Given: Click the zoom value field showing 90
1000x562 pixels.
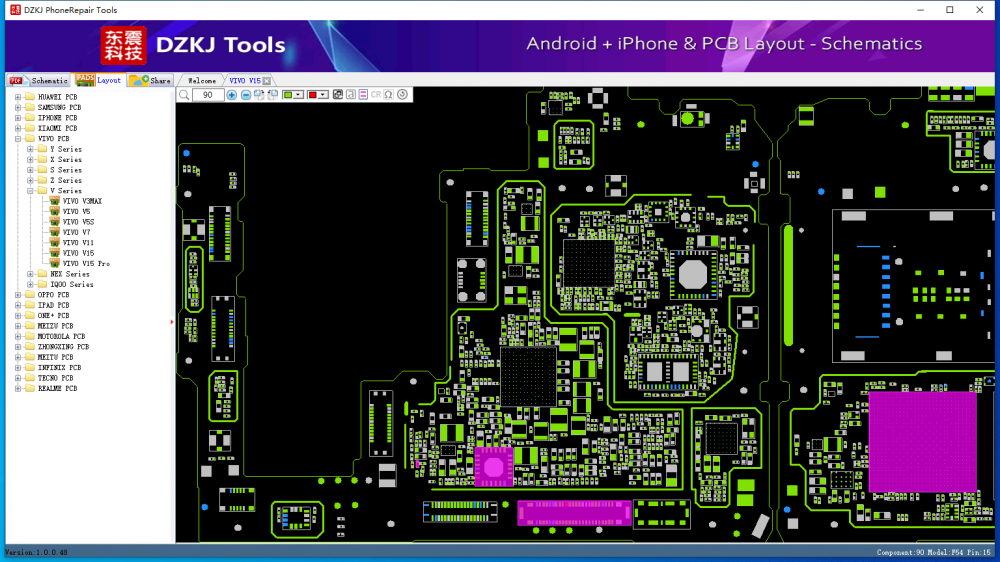Looking at the screenshot, I should click(208, 95).
